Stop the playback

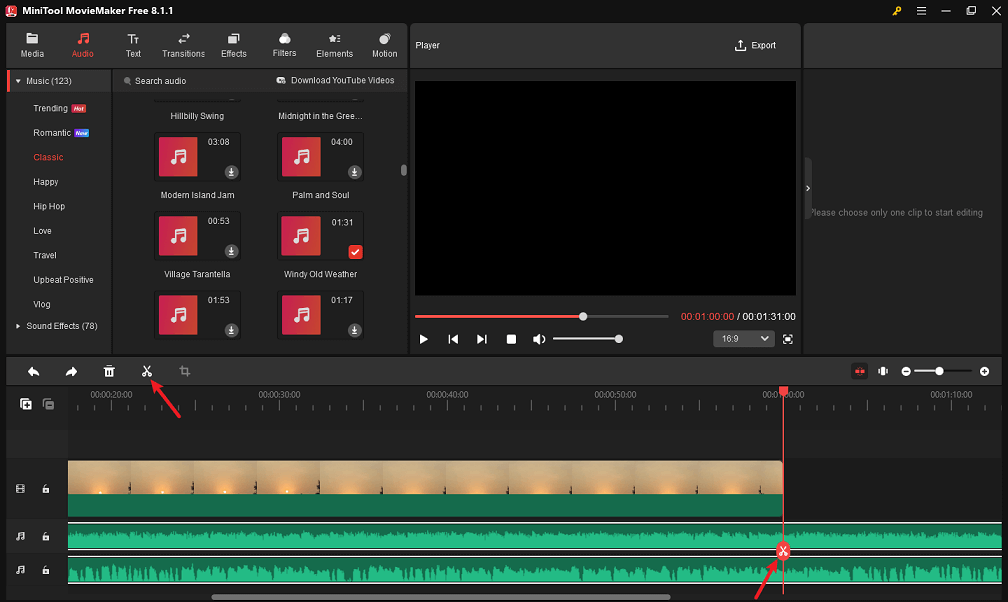511,339
